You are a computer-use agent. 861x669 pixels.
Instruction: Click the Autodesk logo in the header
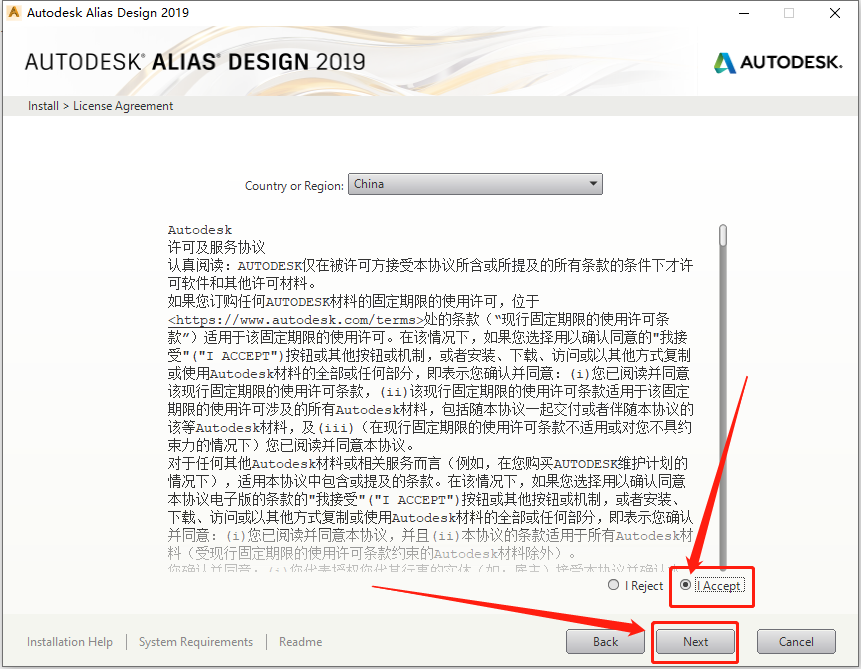pos(778,62)
